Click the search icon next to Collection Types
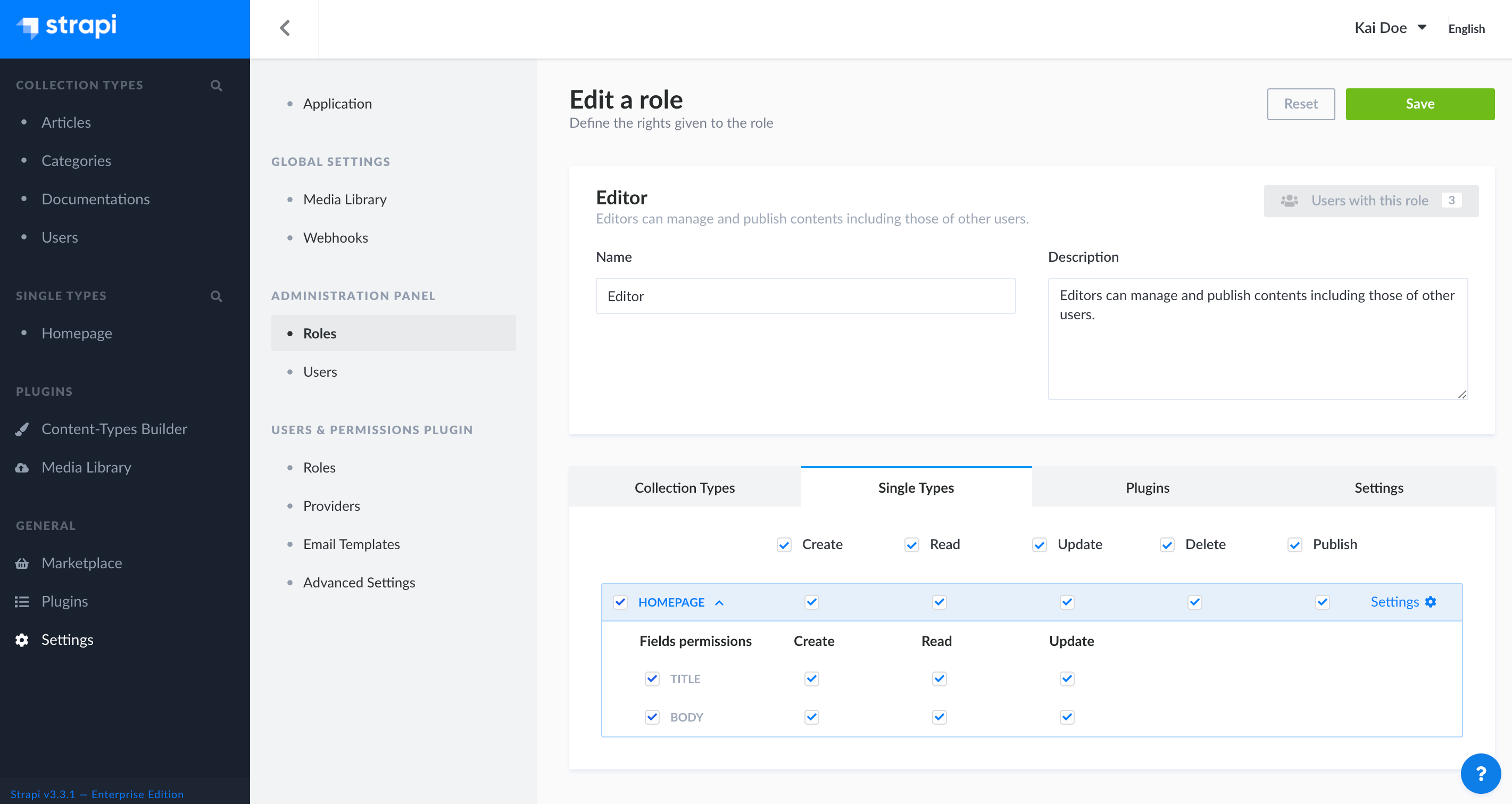 click(216, 85)
